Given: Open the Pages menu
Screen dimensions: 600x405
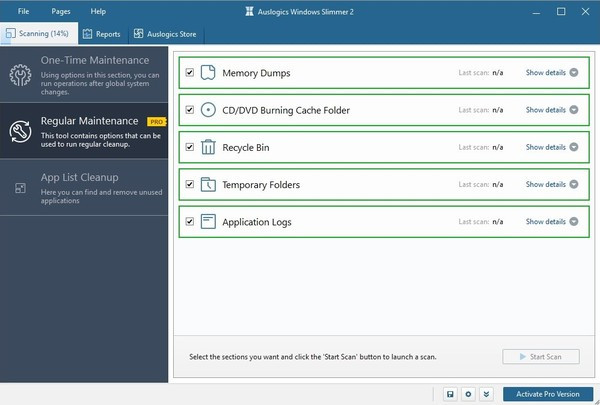Looking at the screenshot, I should 60,11.
